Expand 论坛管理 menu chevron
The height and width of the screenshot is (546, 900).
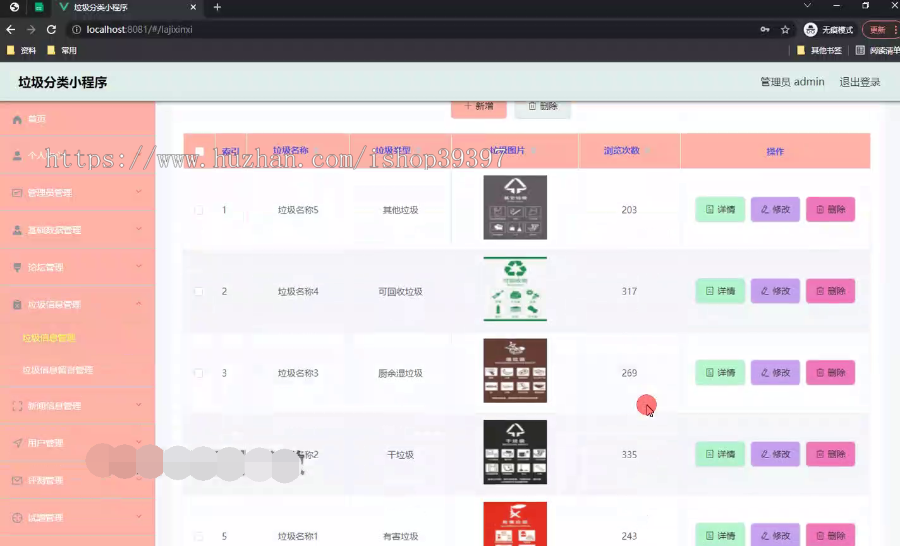(138, 266)
